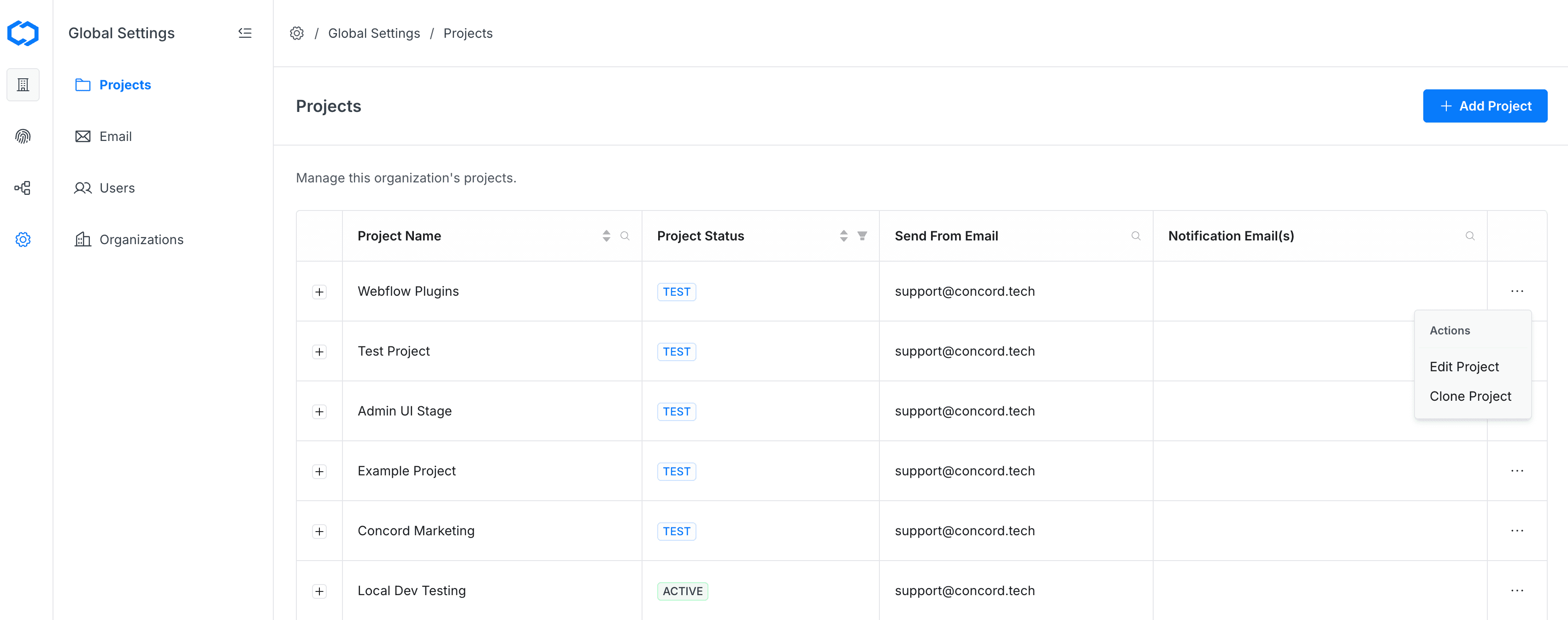Open the building icon in left rail
Screen dimensions: 1568x620
(x=23, y=85)
